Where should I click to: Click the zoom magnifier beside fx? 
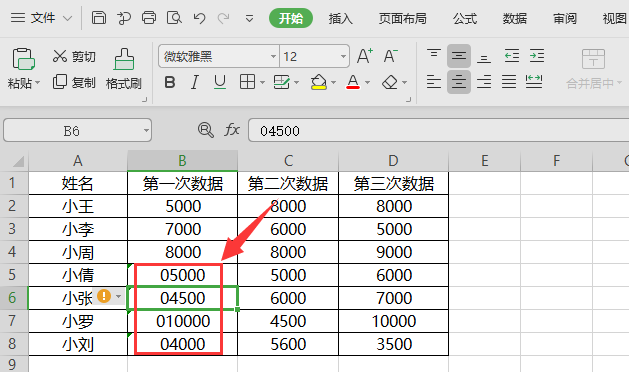(x=206, y=130)
